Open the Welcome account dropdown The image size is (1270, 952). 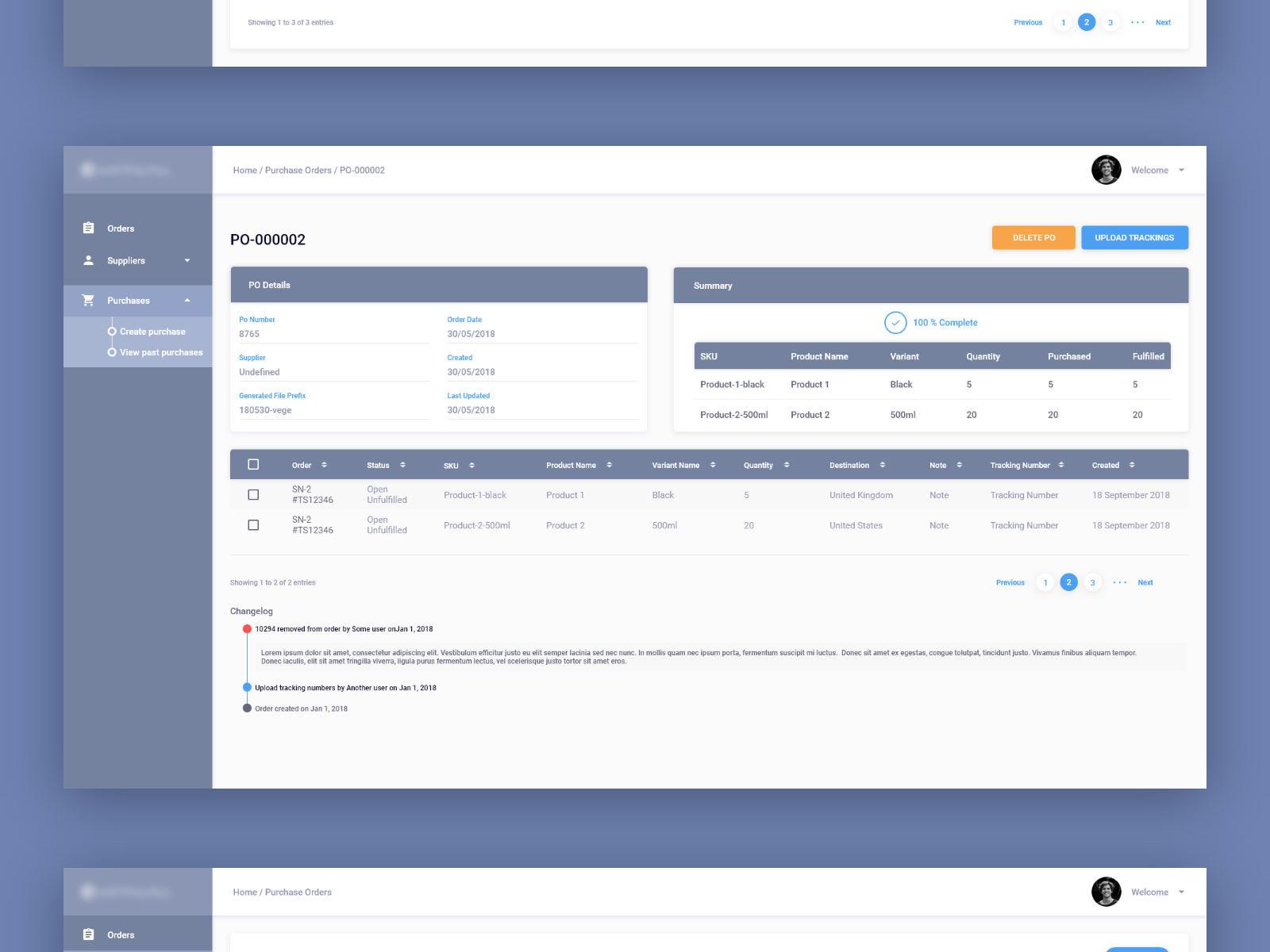(x=1181, y=170)
